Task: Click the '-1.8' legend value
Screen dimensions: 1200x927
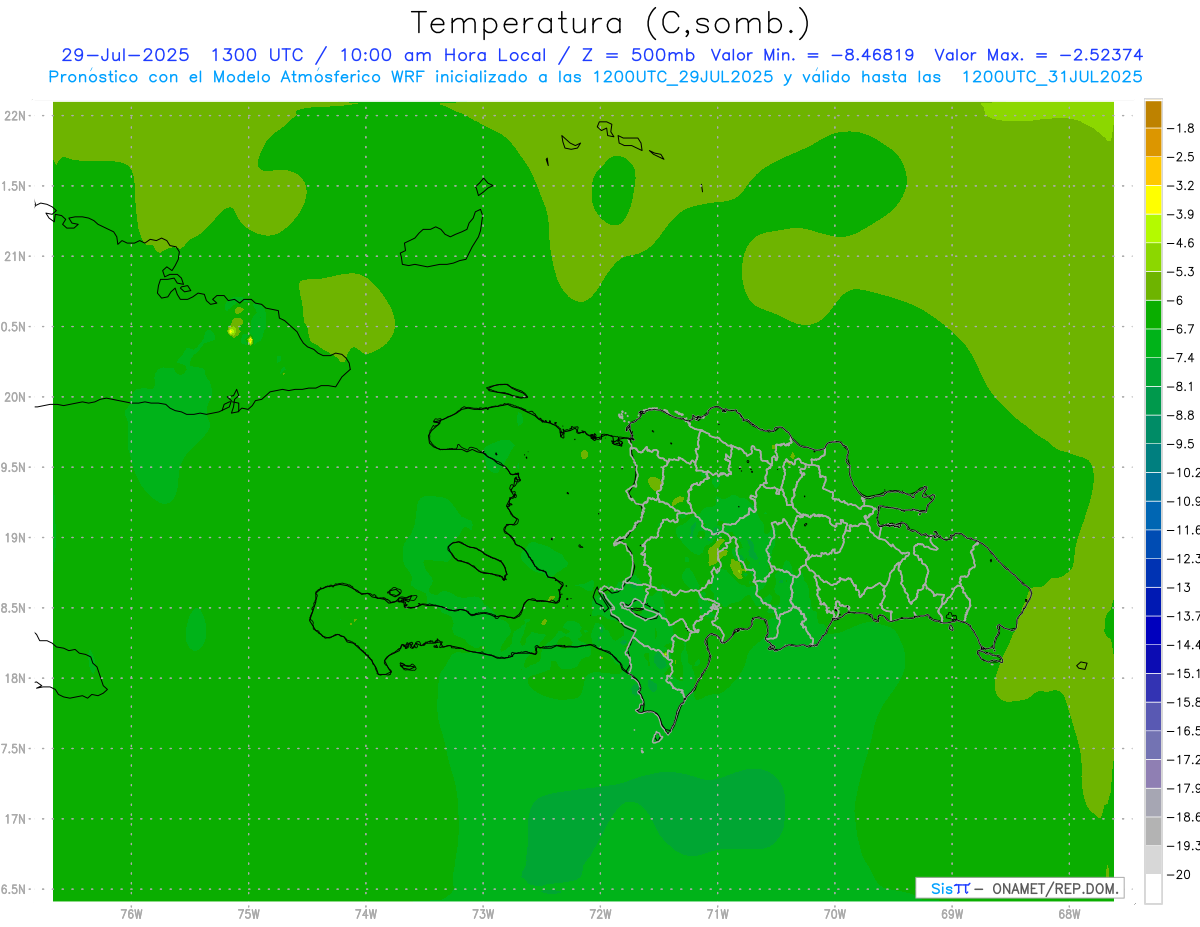Action: pyautogui.click(x=1181, y=128)
